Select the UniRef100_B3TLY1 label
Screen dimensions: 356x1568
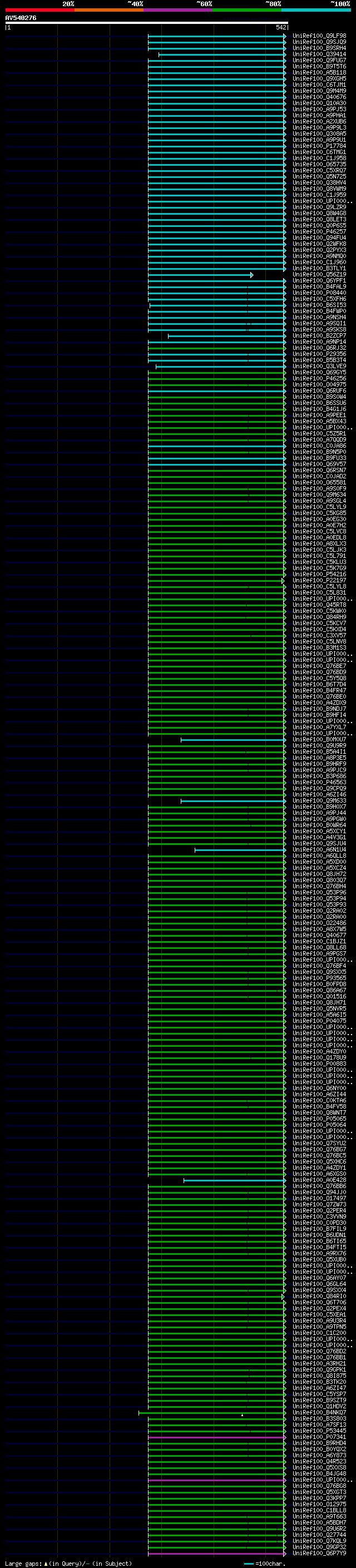click(319, 269)
